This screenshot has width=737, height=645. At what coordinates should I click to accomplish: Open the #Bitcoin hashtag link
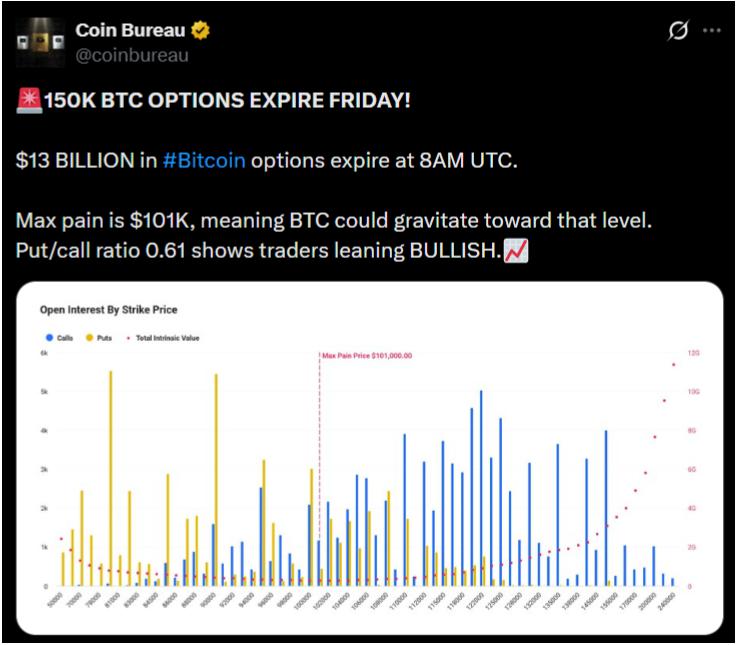(203, 161)
